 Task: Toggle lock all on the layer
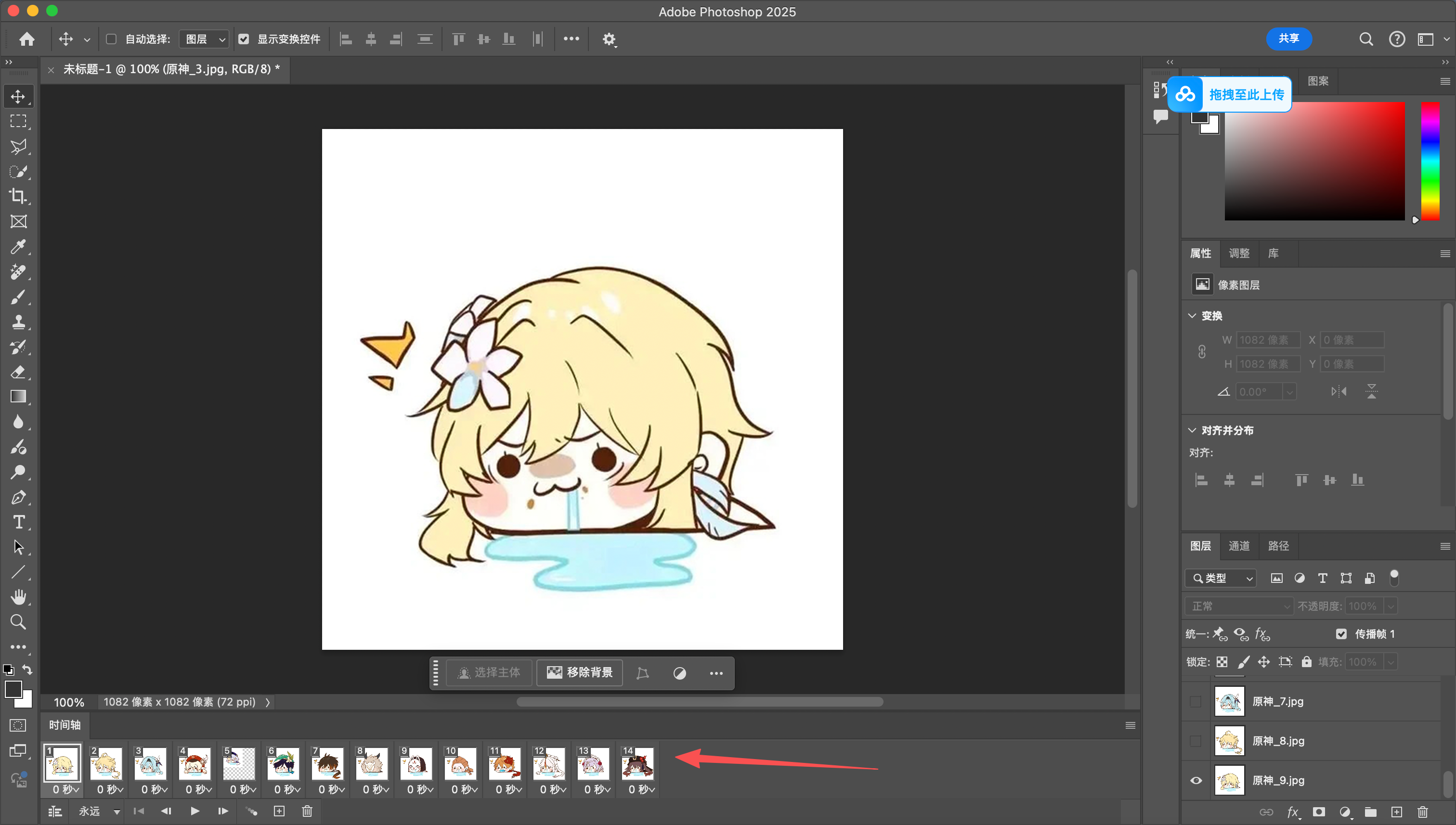[1306, 662]
